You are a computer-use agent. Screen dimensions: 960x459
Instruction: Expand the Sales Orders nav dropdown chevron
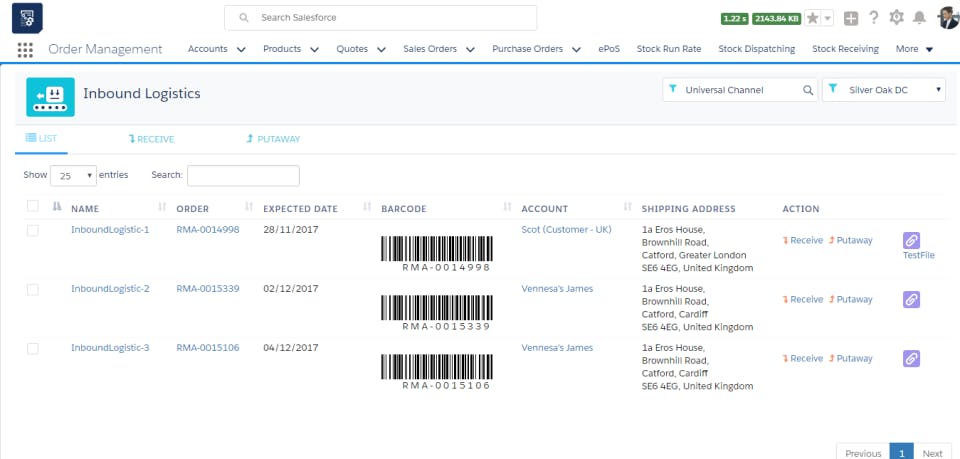[470, 50]
